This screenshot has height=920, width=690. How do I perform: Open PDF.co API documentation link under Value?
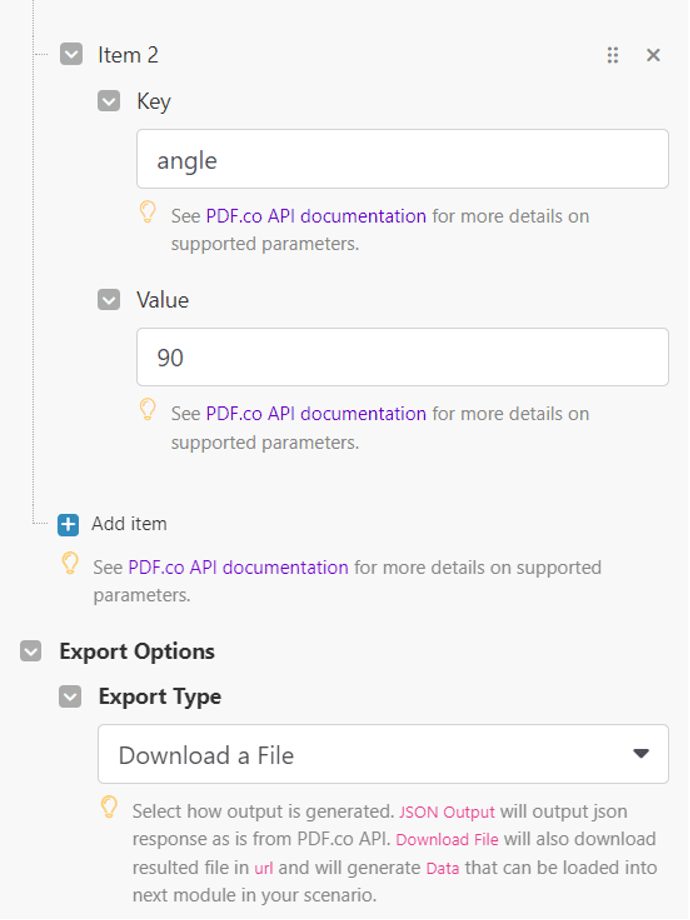coord(316,414)
